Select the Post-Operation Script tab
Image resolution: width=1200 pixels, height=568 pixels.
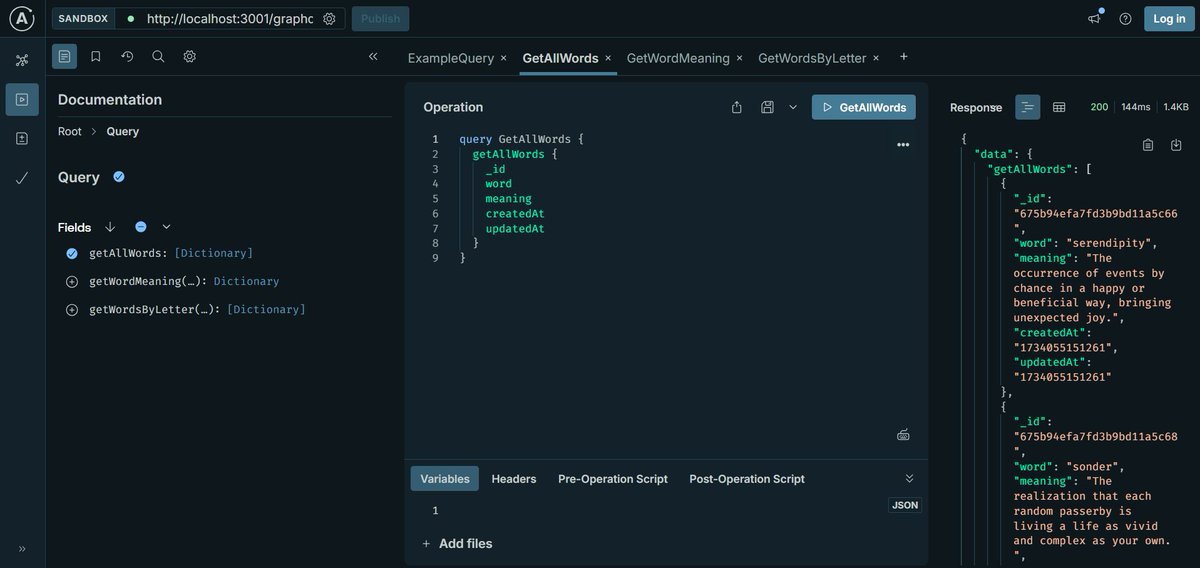pos(747,479)
